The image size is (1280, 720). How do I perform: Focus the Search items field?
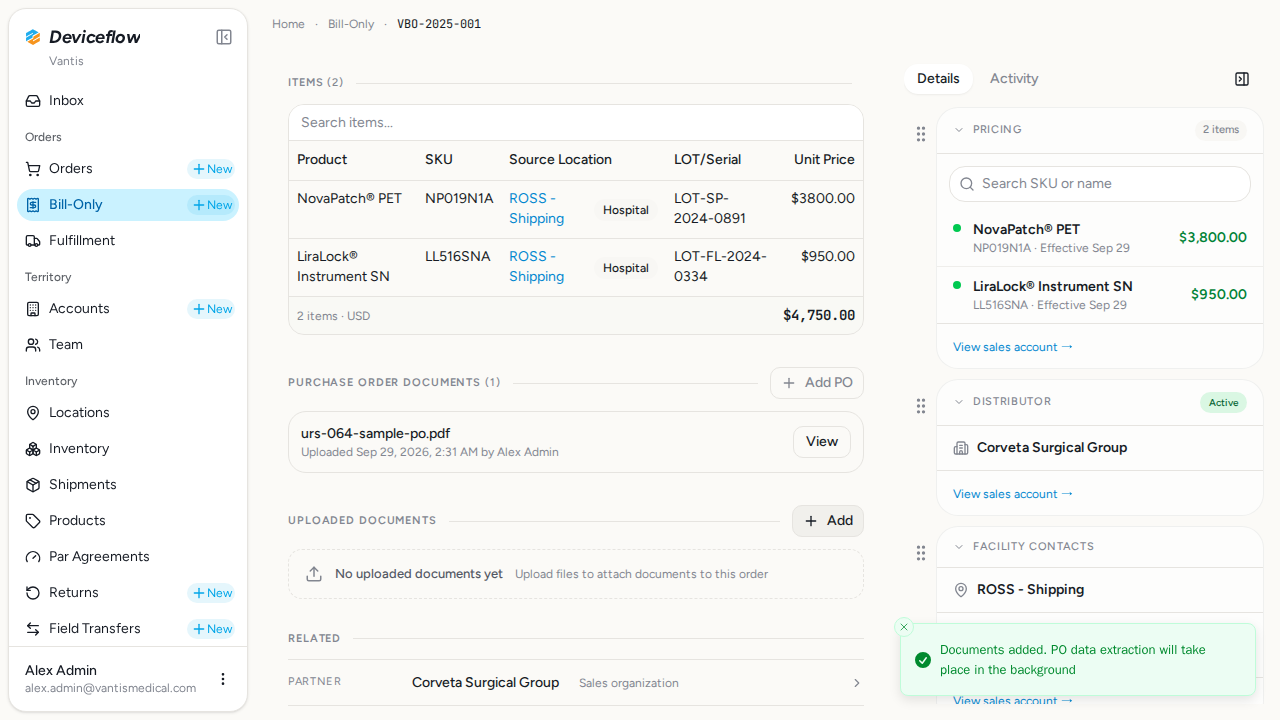576,123
